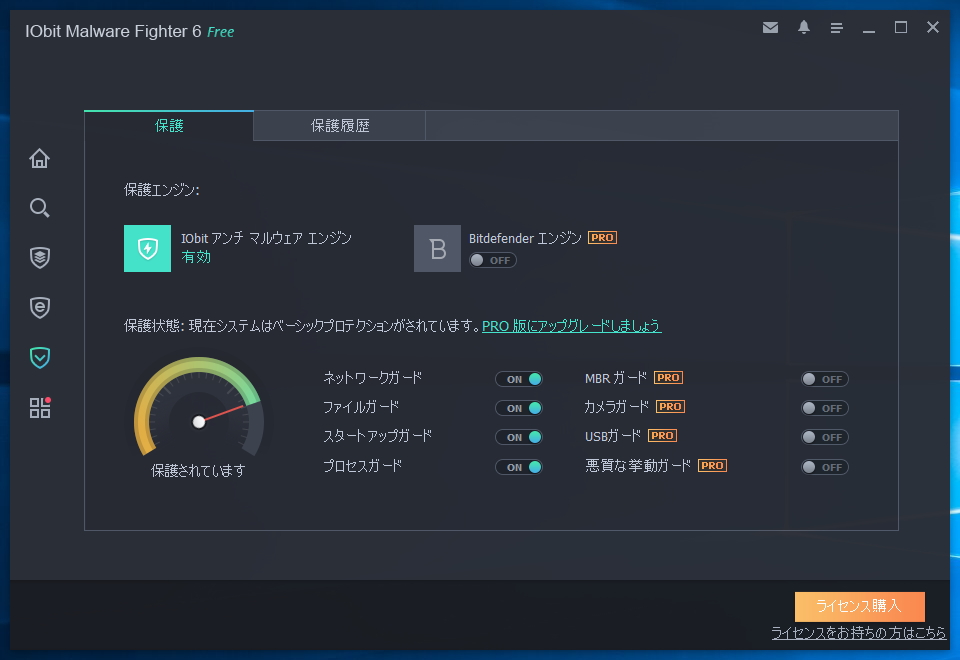This screenshot has height=660, width=960.
Task: Click the Bitdefender engine B icon
Action: coord(436,248)
